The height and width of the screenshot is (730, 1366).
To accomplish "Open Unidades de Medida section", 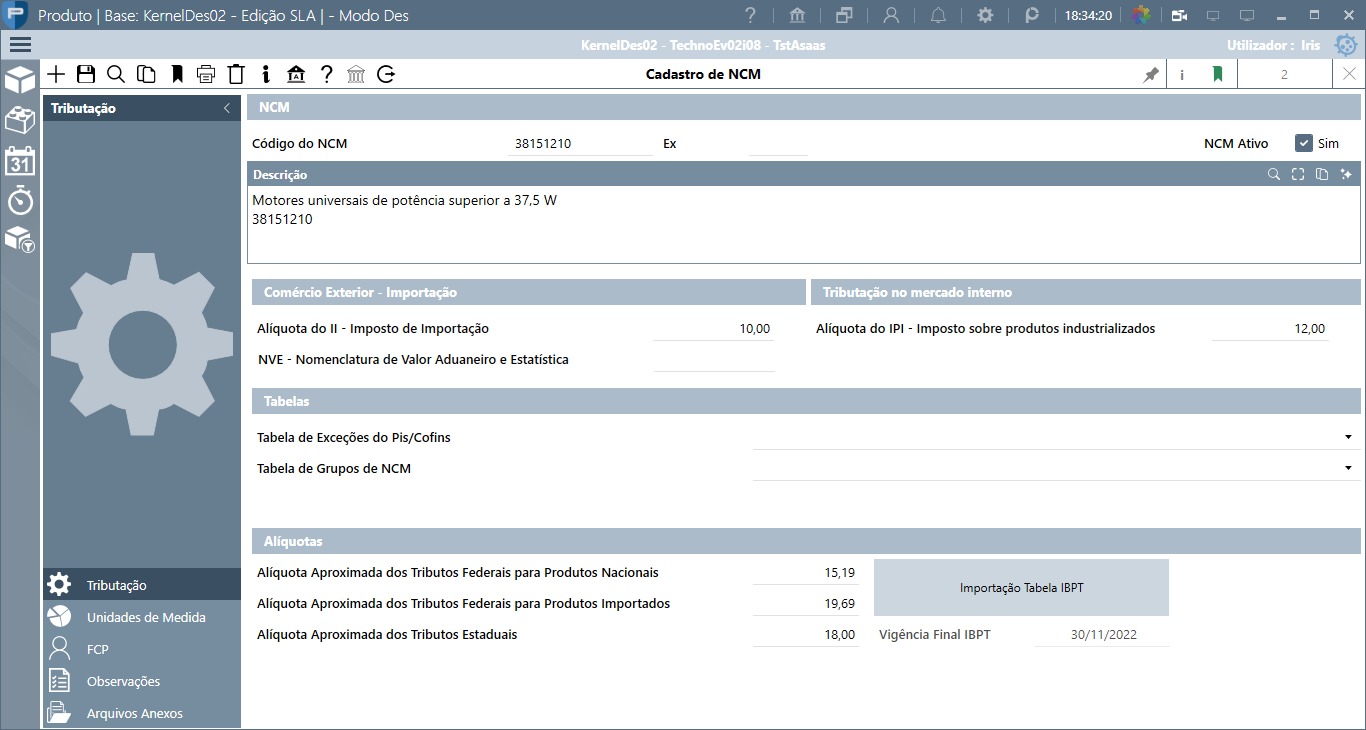I will click(x=142, y=617).
